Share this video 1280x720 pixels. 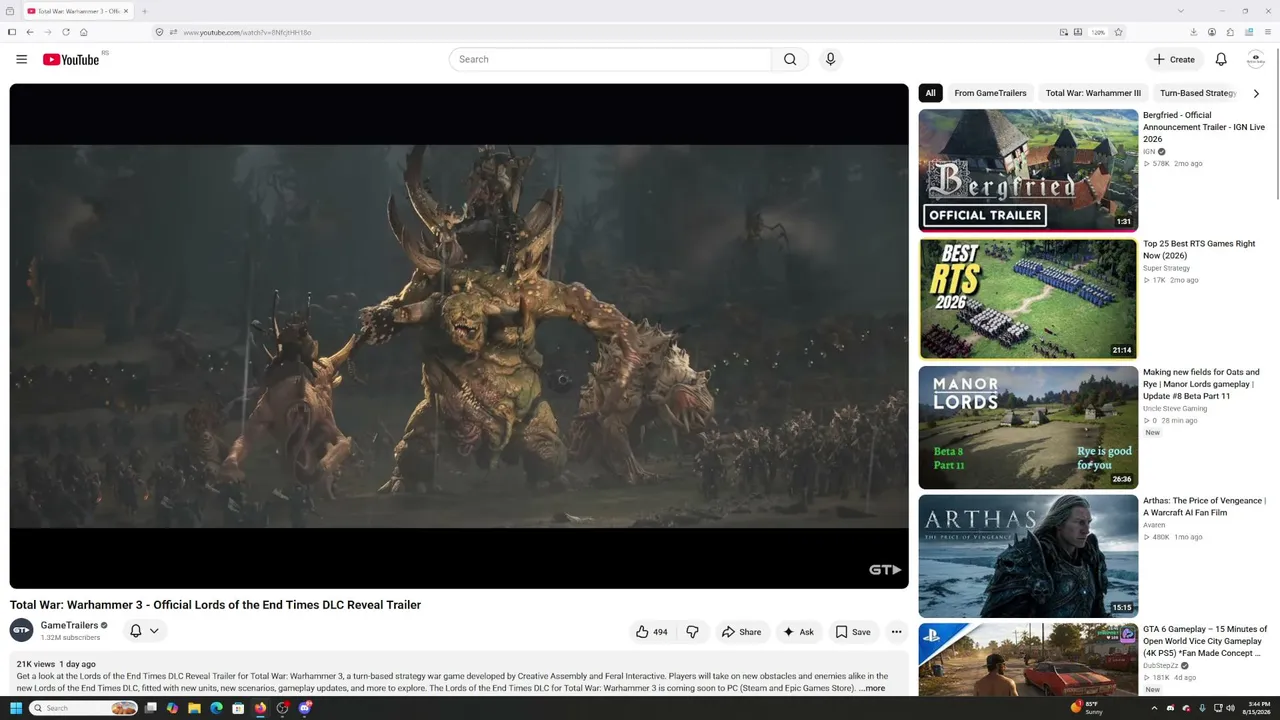[x=741, y=632]
